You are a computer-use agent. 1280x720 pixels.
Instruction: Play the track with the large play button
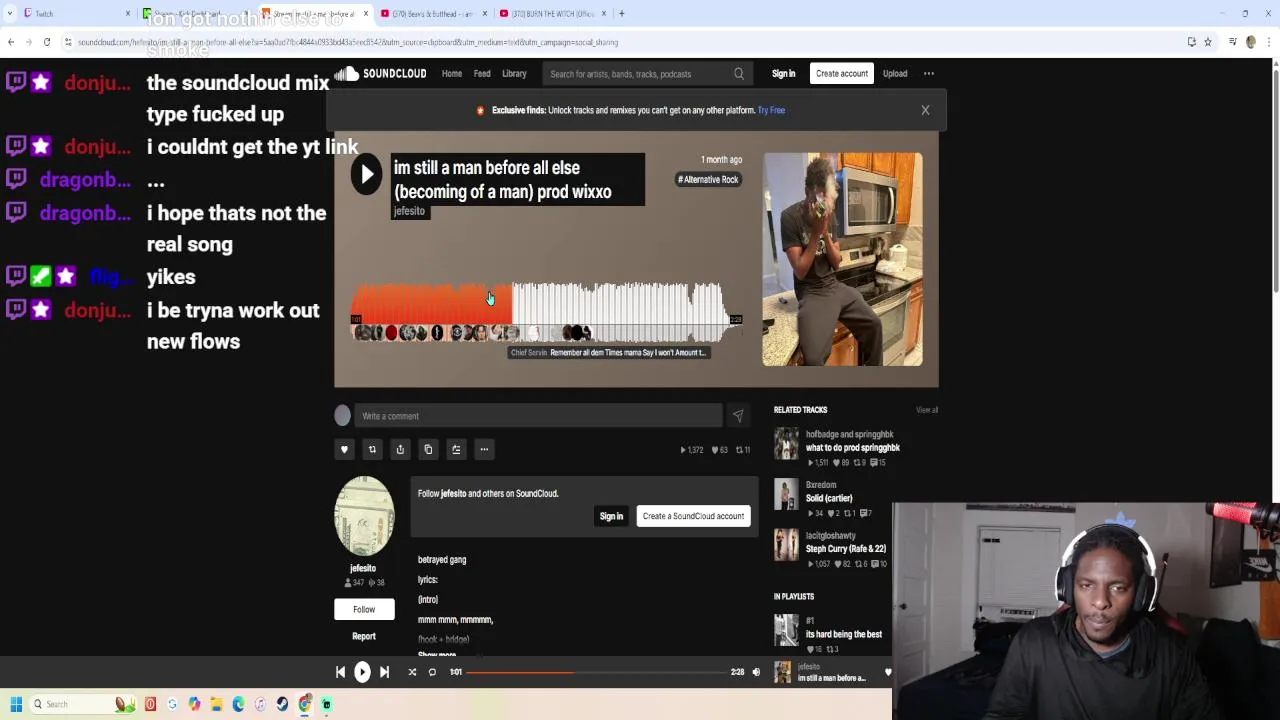click(x=366, y=174)
